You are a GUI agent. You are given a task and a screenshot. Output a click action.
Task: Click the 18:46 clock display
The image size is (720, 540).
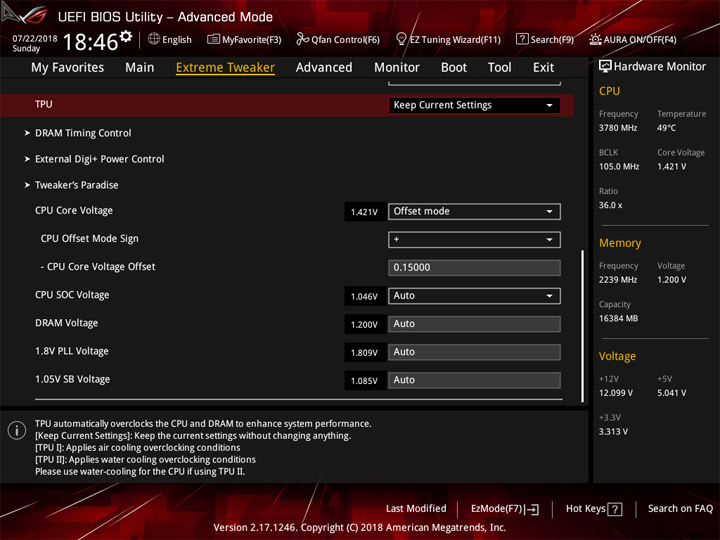(91, 42)
